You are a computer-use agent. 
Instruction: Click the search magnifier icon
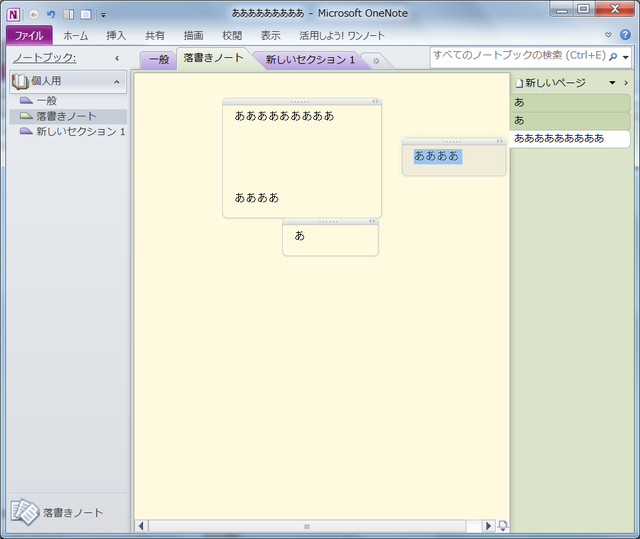click(613, 57)
